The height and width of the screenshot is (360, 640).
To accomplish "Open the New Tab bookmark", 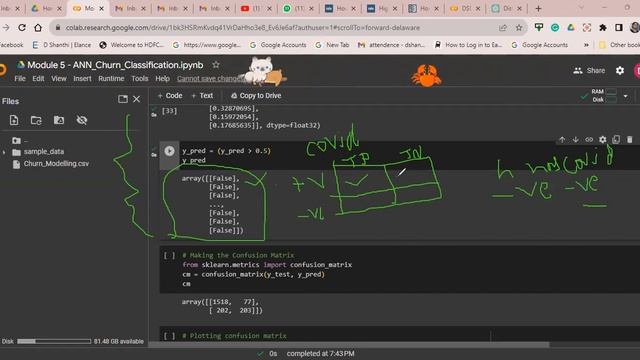I will coord(332,45).
